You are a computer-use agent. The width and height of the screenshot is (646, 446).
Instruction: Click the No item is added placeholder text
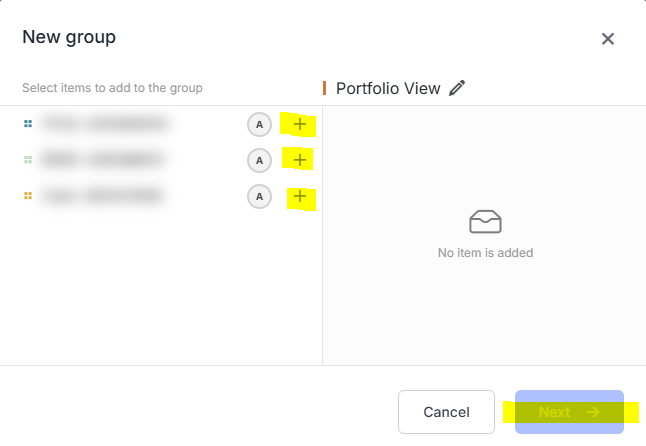click(485, 252)
